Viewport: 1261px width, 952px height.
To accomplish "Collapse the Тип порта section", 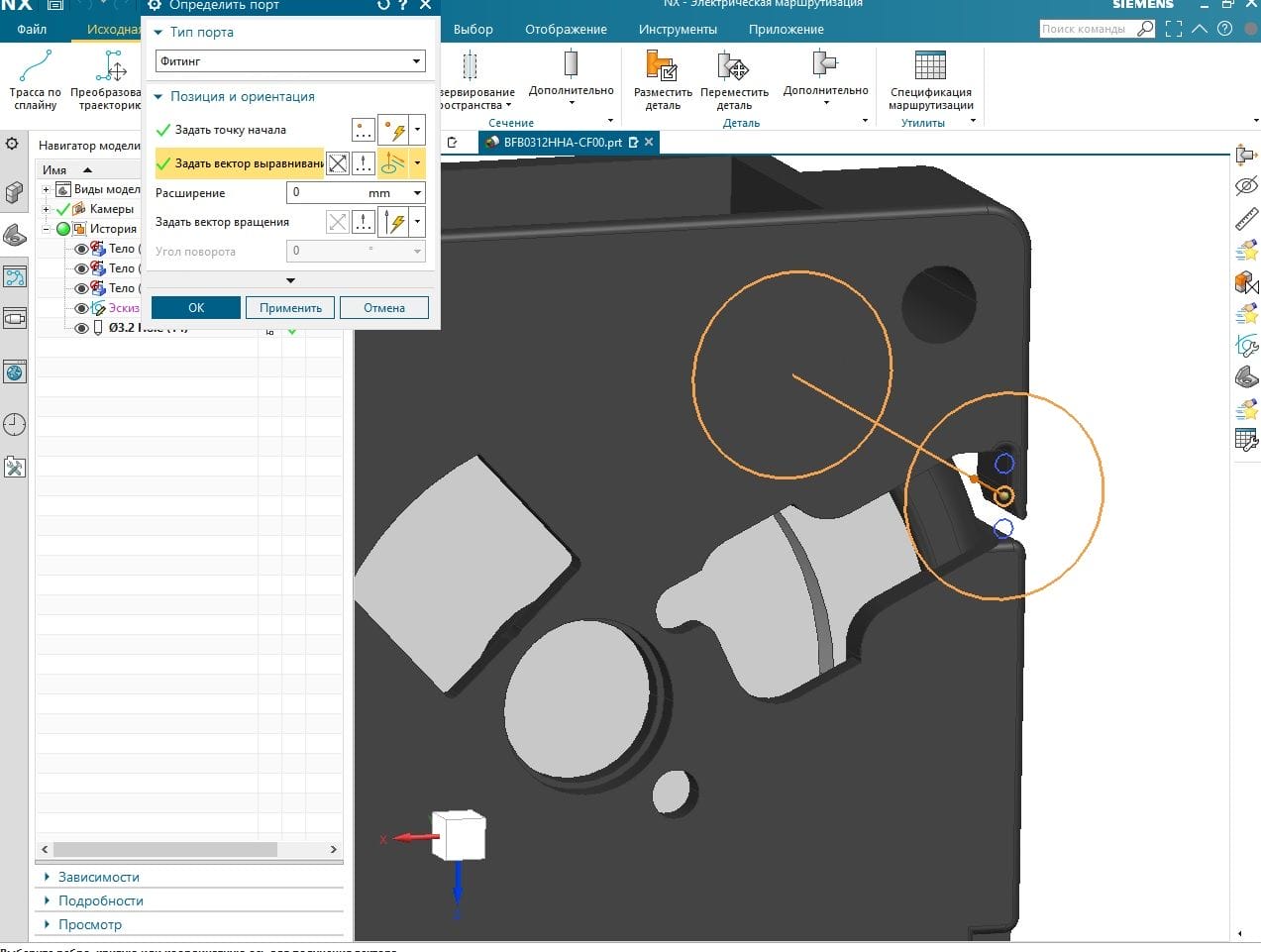I will point(158,32).
